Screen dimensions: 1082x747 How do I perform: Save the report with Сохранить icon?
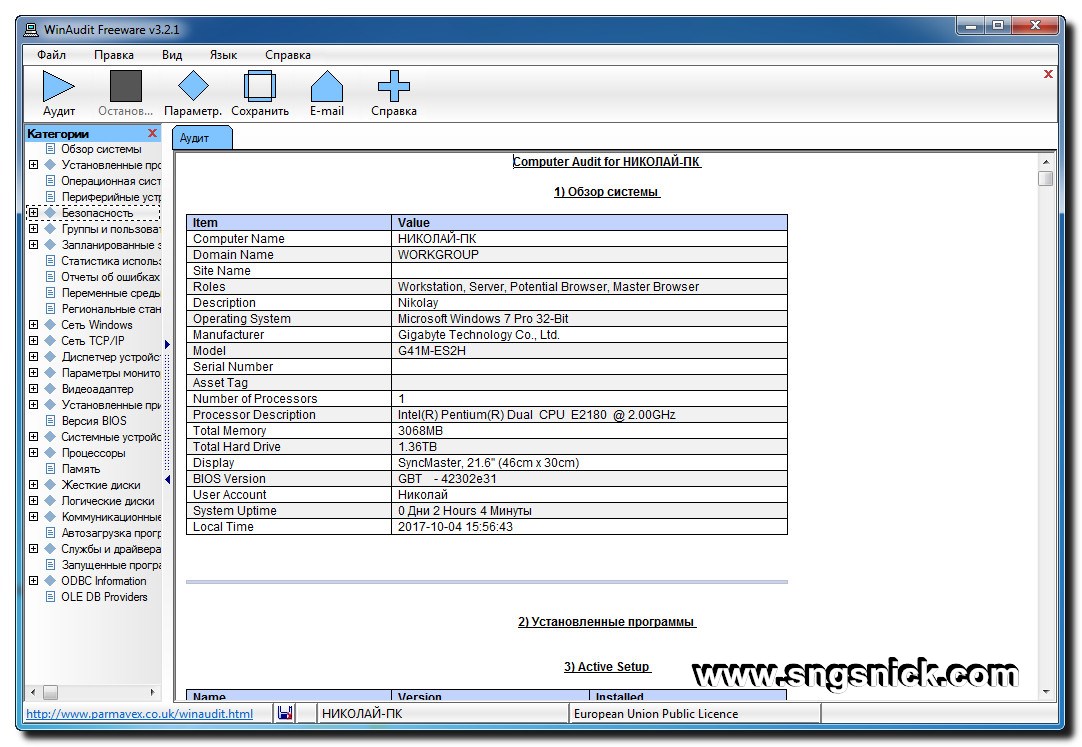(x=260, y=86)
